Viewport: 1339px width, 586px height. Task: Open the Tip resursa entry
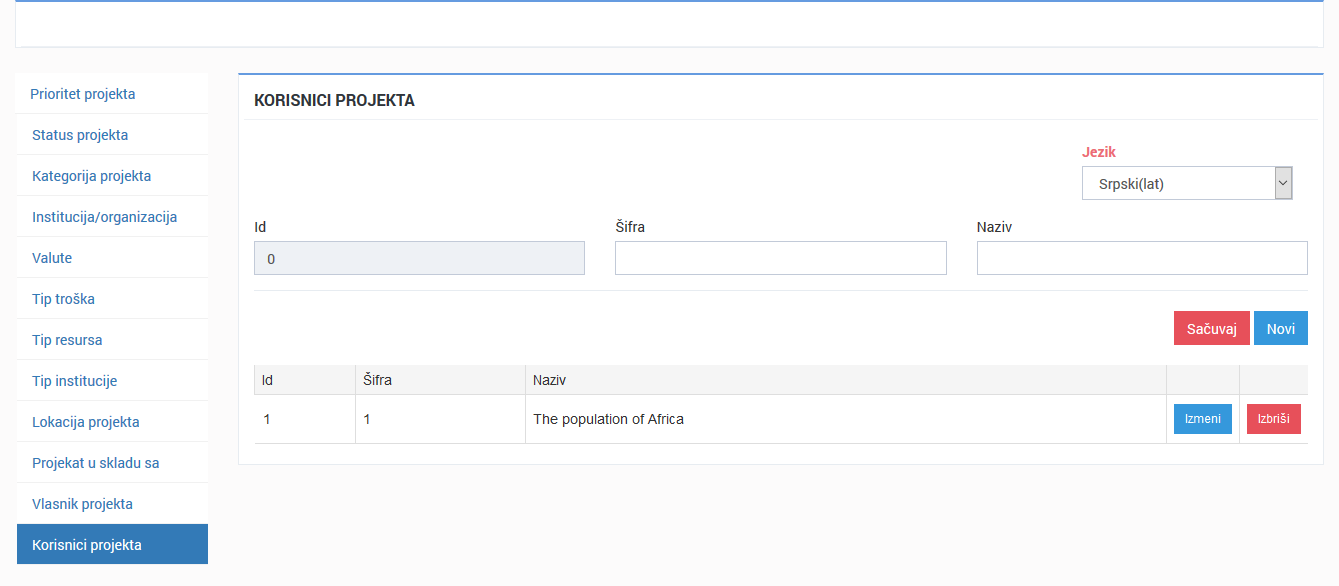point(67,340)
